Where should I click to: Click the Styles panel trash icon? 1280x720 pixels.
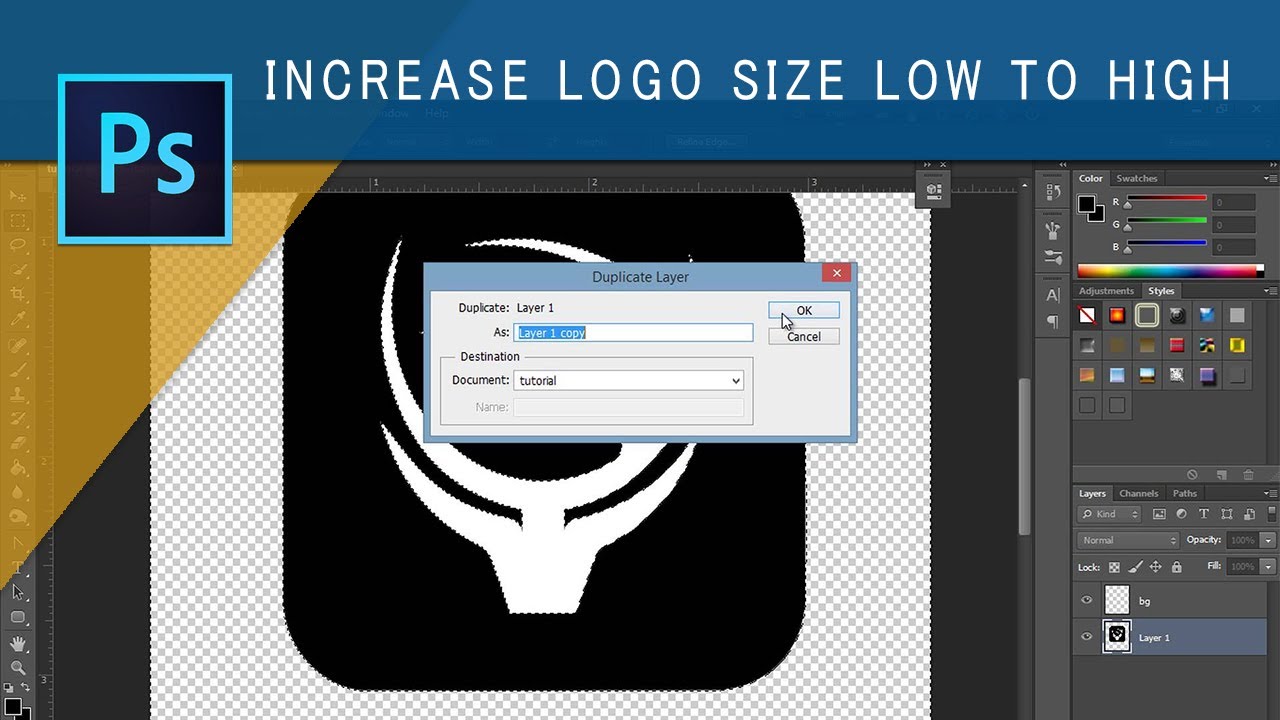tap(1248, 475)
